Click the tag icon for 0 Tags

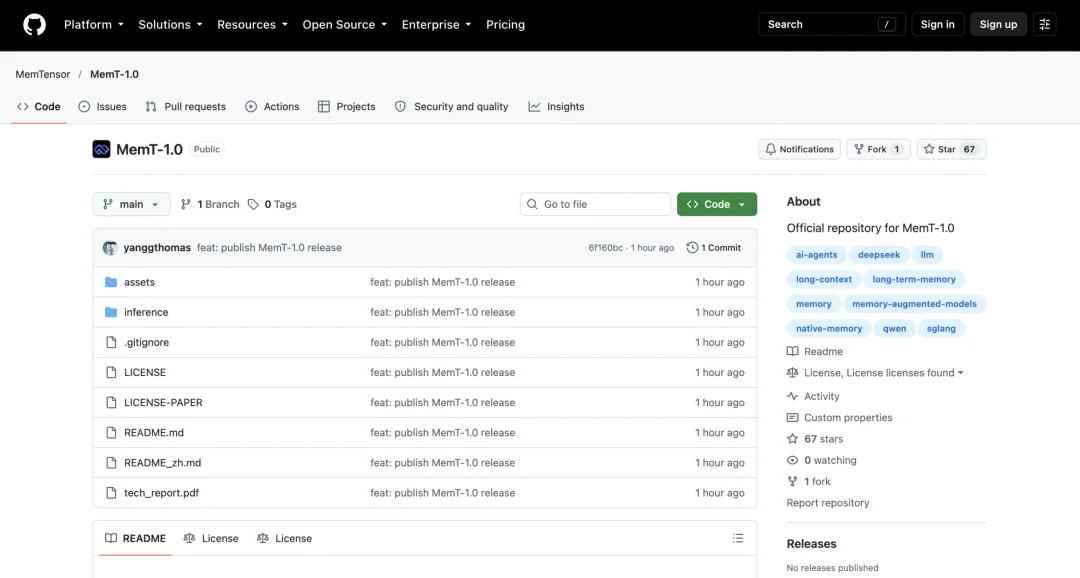[x=253, y=205]
